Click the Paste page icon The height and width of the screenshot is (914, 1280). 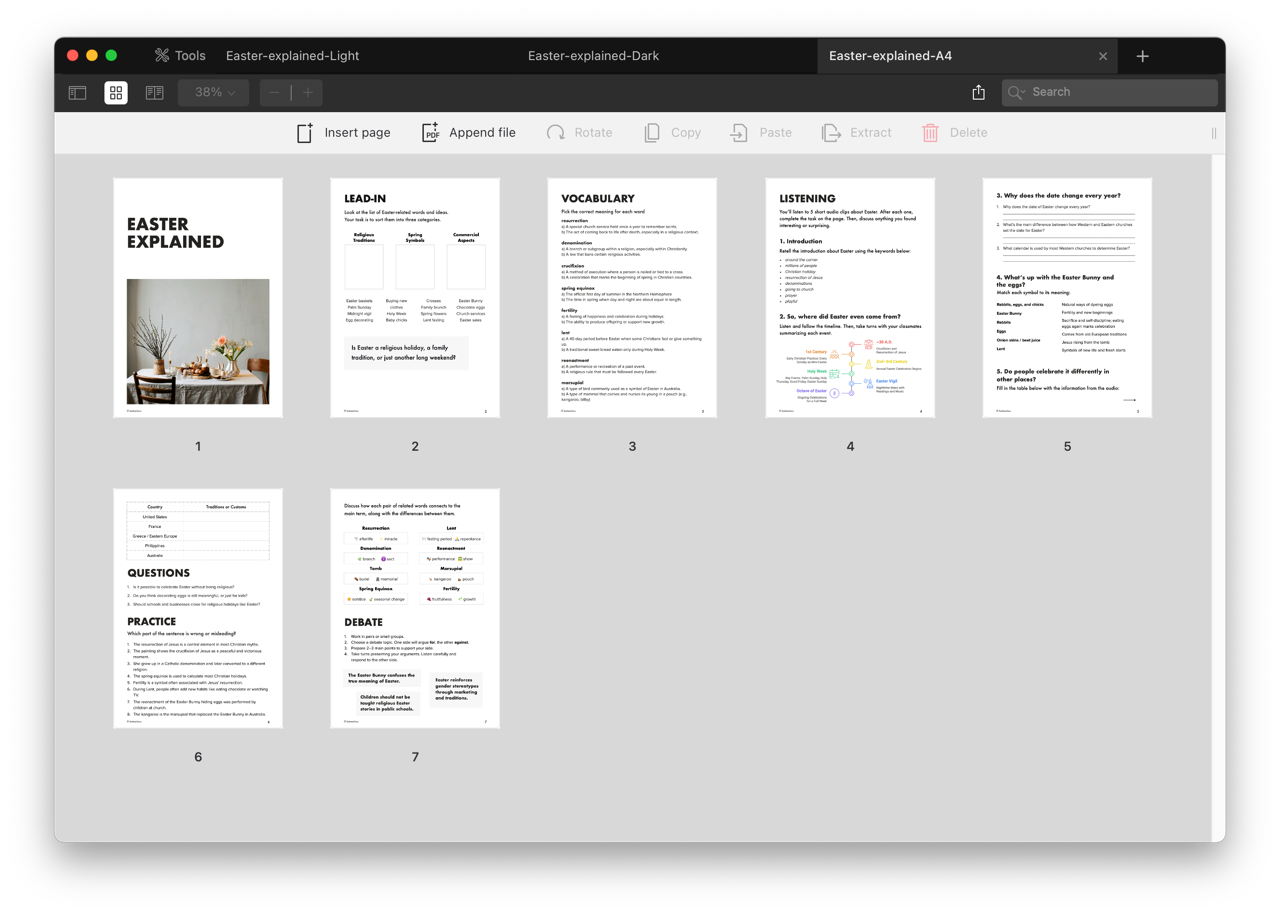tap(739, 131)
